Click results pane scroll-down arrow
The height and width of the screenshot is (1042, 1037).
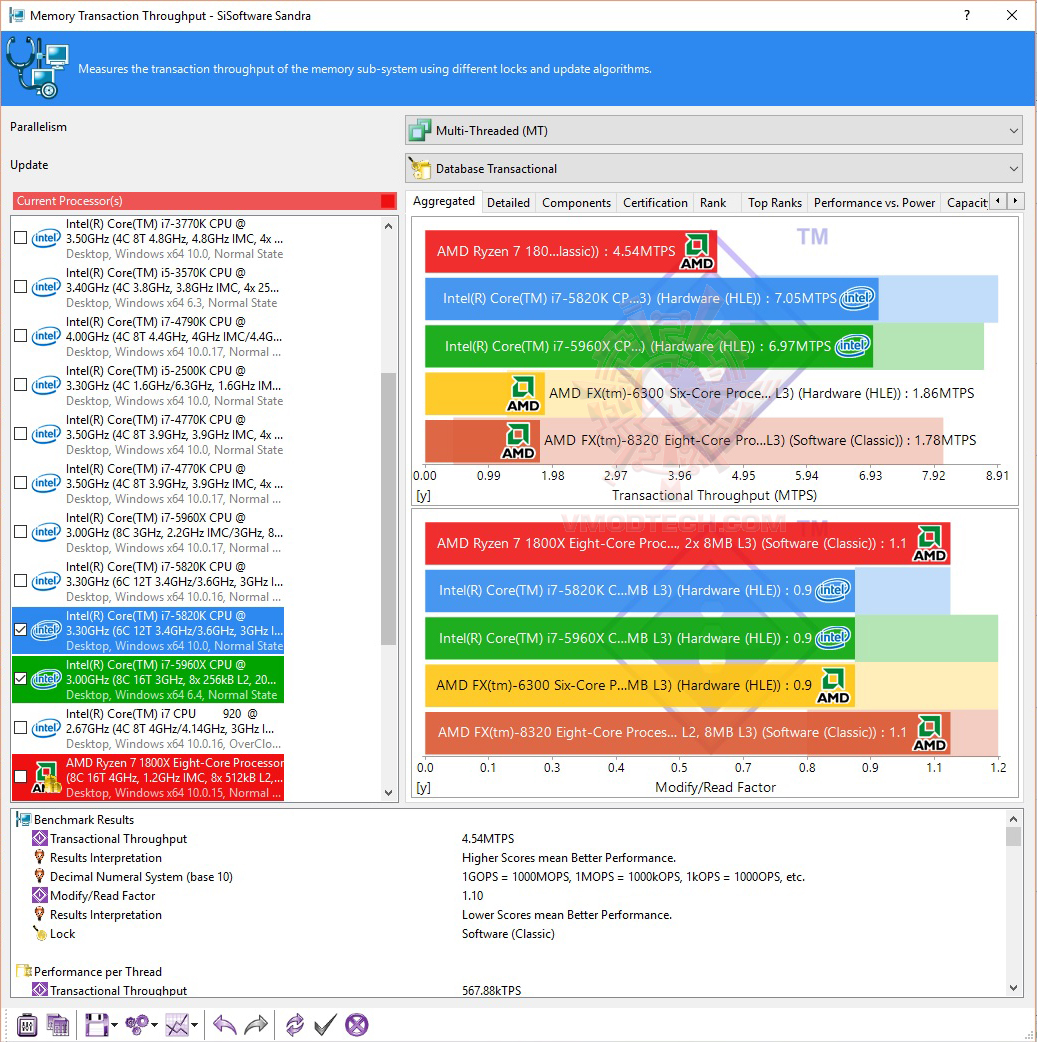click(x=1013, y=988)
